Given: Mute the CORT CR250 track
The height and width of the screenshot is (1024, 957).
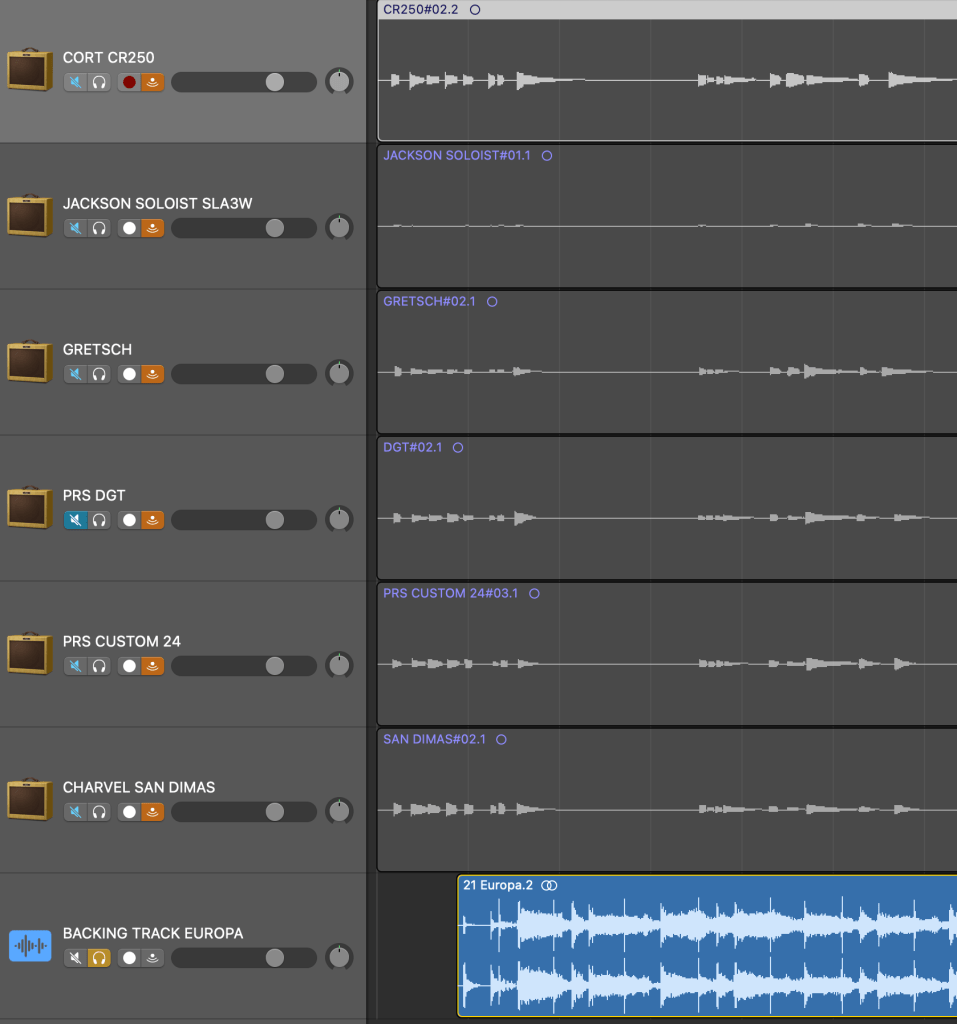Looking at the screenshot, I should pyautogui.click(x=76, y=82).
